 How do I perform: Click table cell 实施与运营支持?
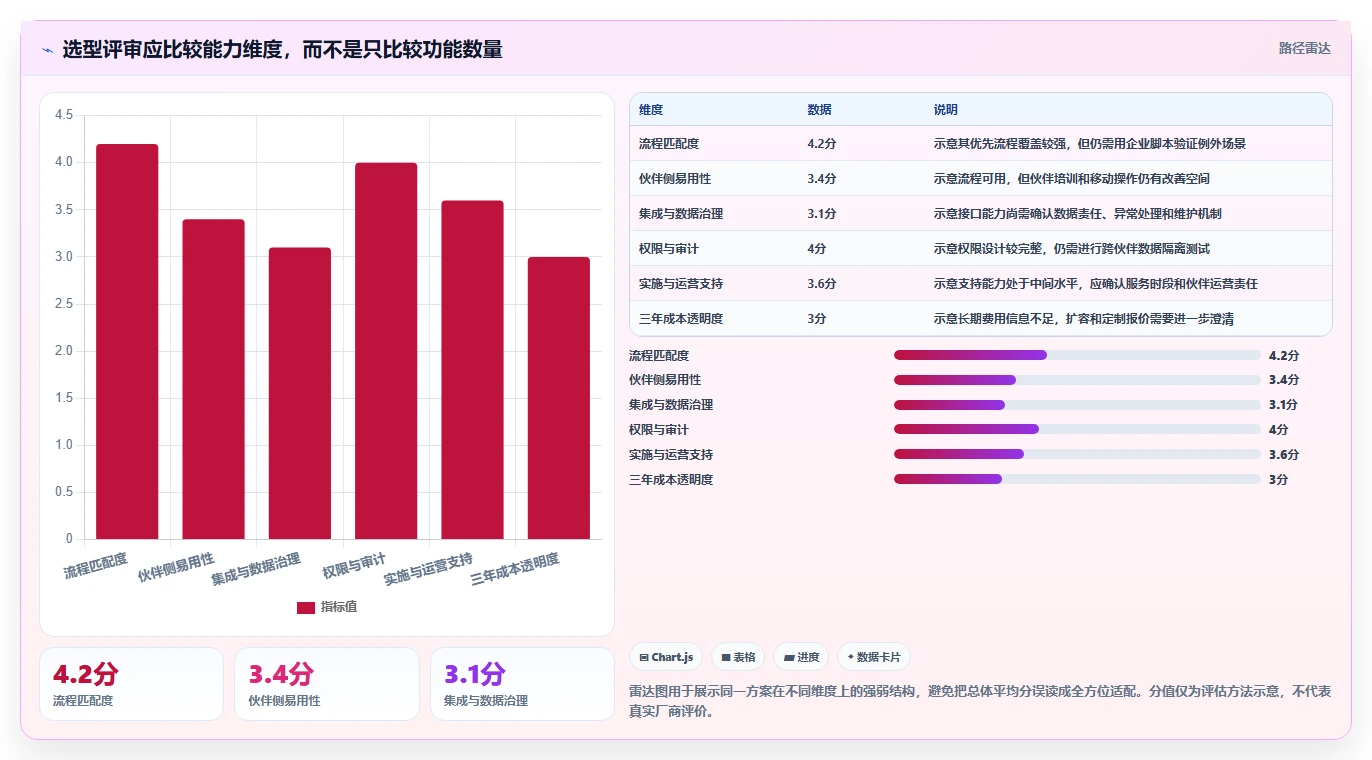tap(681, 284)
